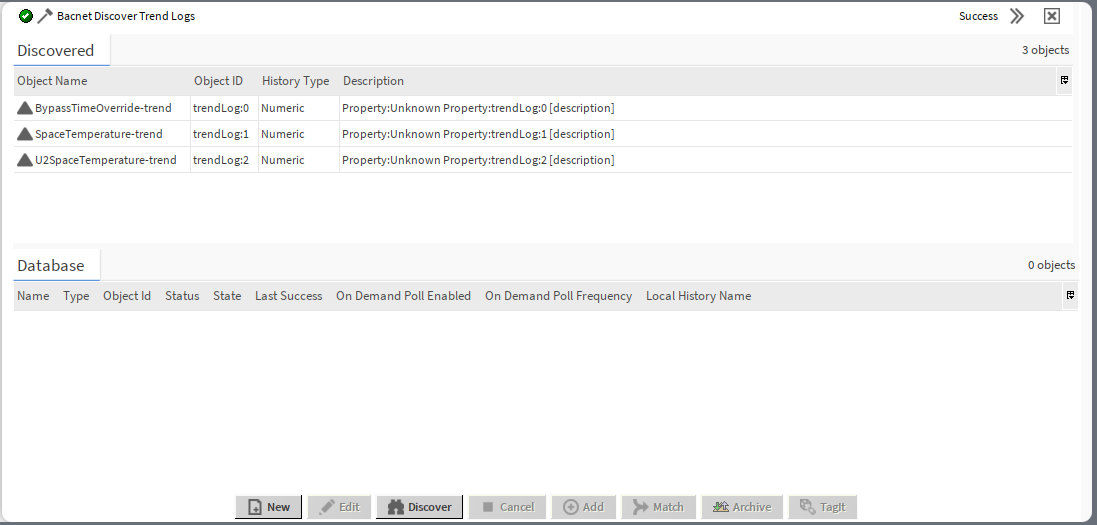The width and height of the screenshot is (1097, 525).
Task: Click U2SpaceTemperature-trend row icon
Action: (25, 160)
